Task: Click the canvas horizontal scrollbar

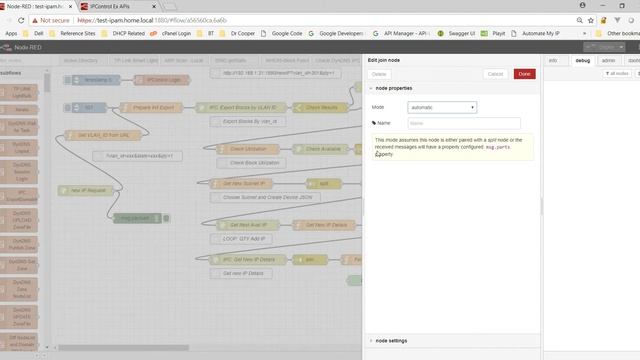Action: pos(123,348)
